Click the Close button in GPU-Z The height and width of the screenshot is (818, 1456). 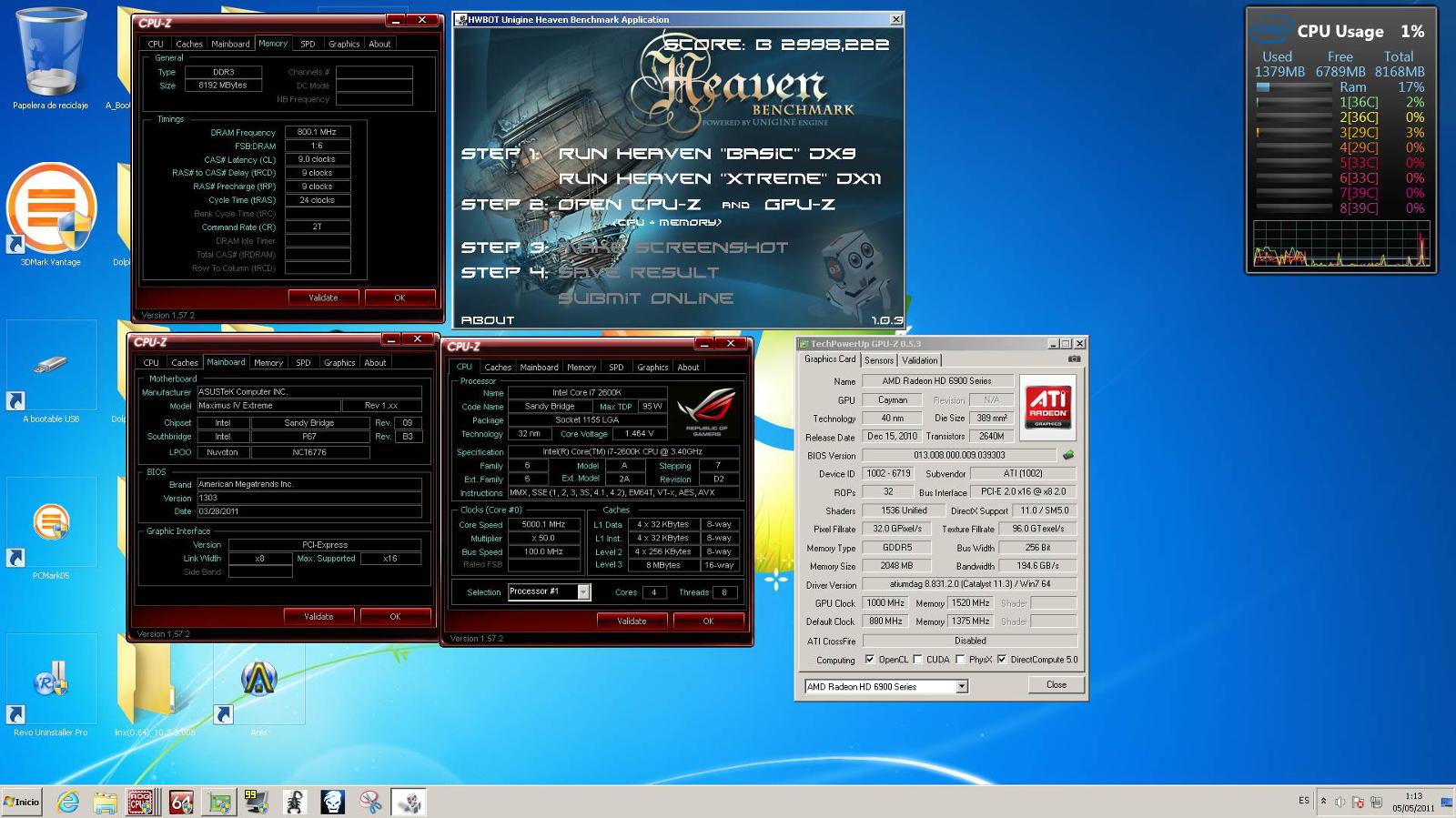click(x=1057, y=684)
